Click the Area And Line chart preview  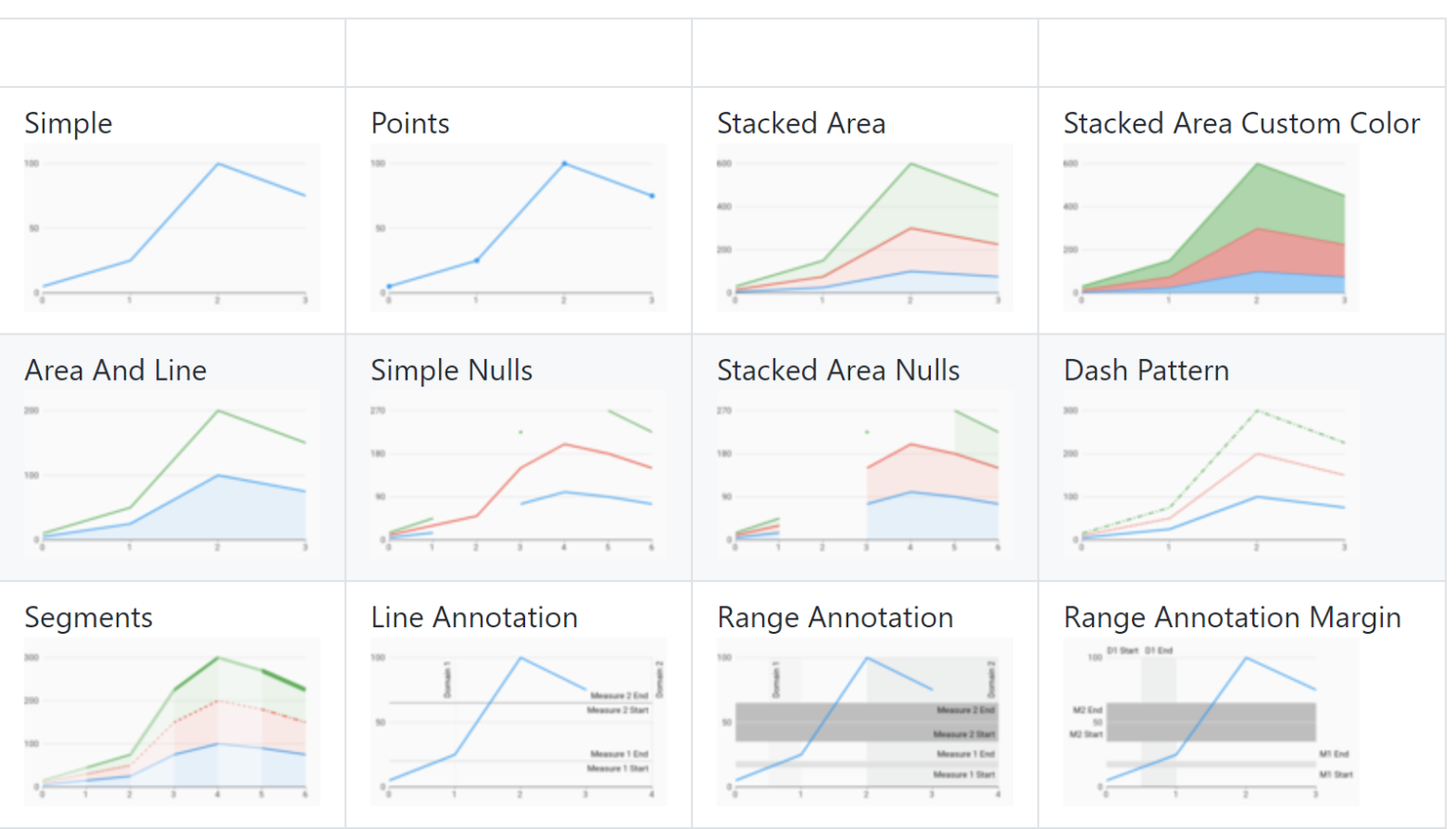[172, 475]
